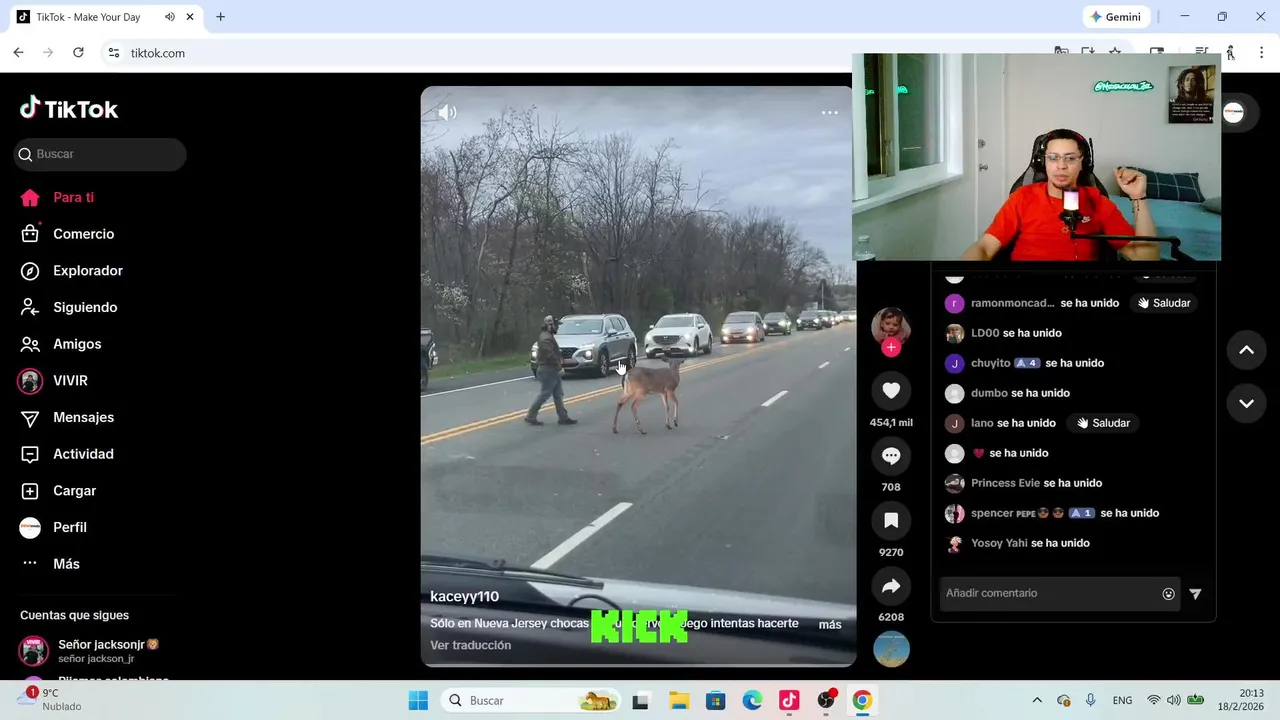Send comment with the paper plane icon
This screenshot has height=720, width=1280.
[1195, 594]
